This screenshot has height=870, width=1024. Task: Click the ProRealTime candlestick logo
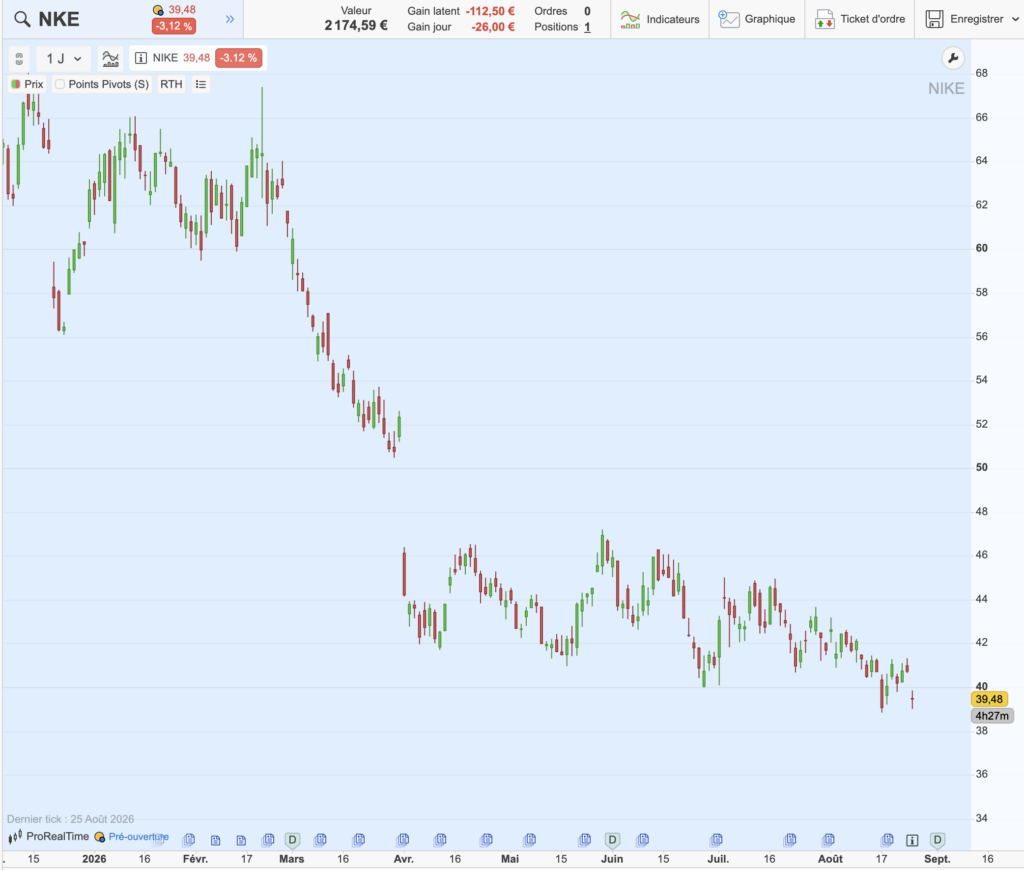15,837
